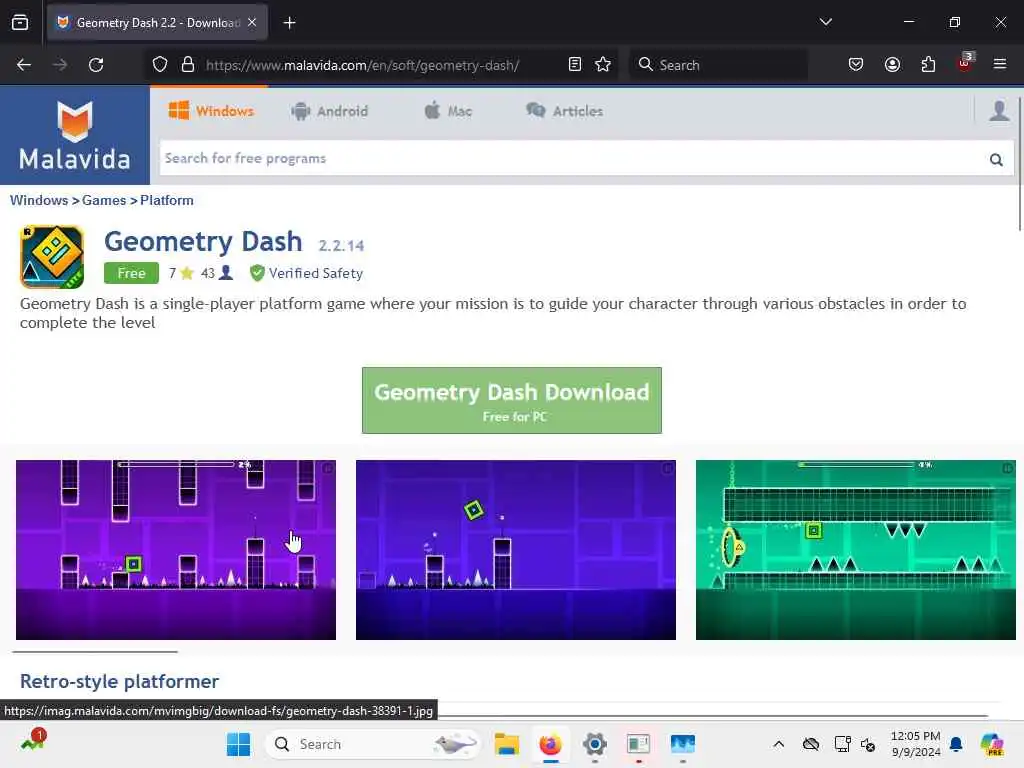
Task: Click the notification bell icon
Action: click(956, 744)
